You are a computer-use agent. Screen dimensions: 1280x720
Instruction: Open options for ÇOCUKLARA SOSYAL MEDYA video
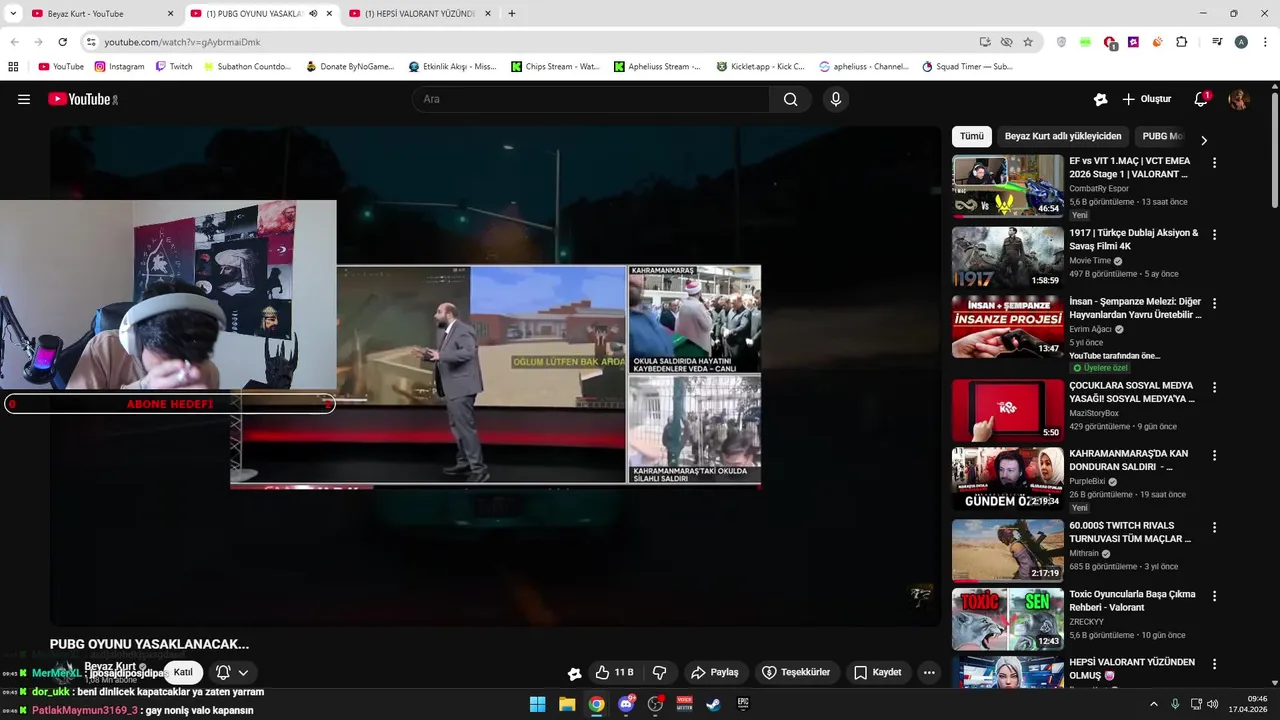pos(1215,388)
